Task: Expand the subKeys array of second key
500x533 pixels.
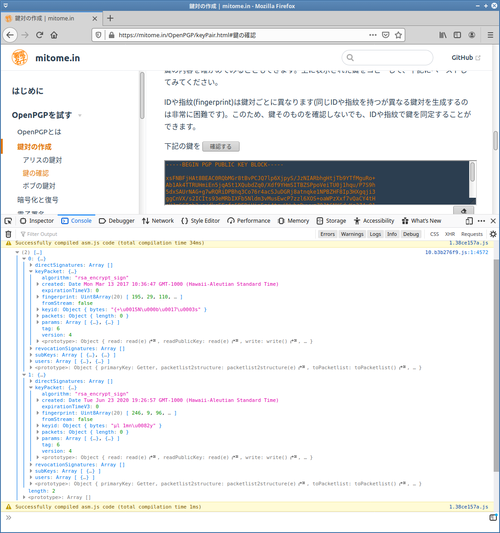Action: [x=31, y=471]
